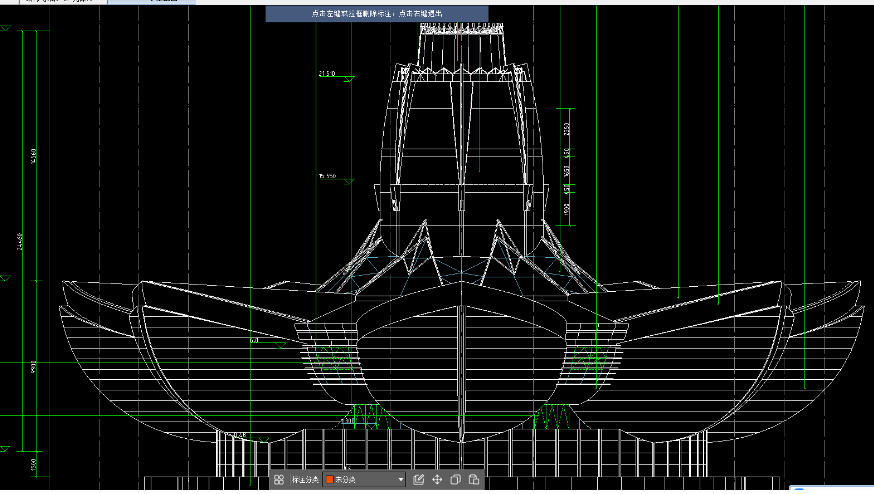
Task: Click the 21.510 elevation marker text
Action: tap(327, 74)
